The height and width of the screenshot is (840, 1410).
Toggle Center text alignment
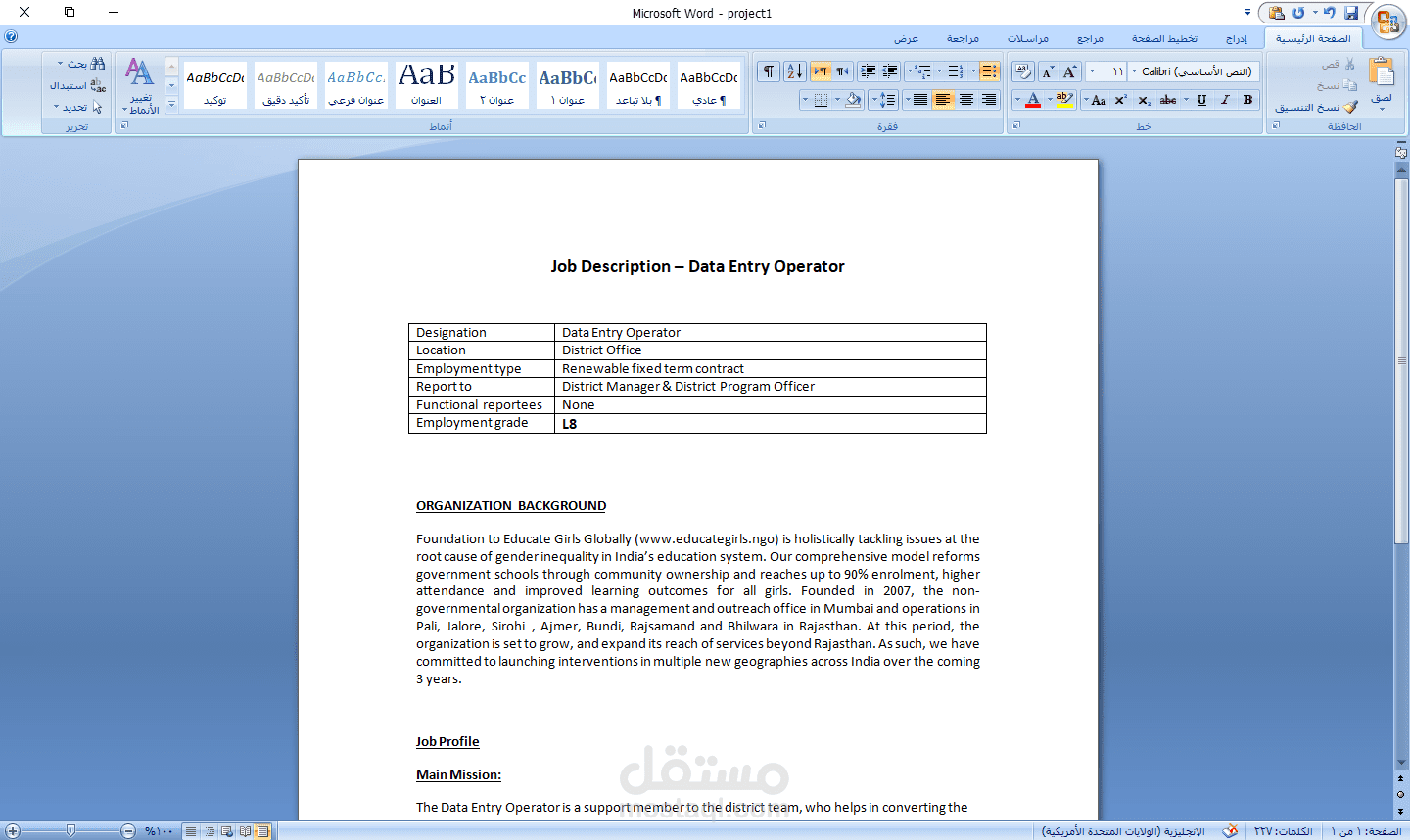click(x=966, y=100)
